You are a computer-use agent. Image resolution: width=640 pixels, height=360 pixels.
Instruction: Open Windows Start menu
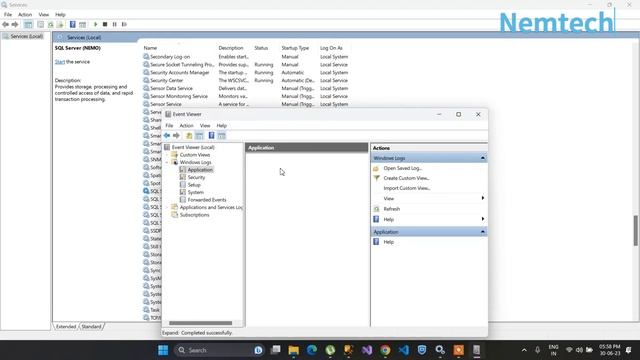(163, 350)
